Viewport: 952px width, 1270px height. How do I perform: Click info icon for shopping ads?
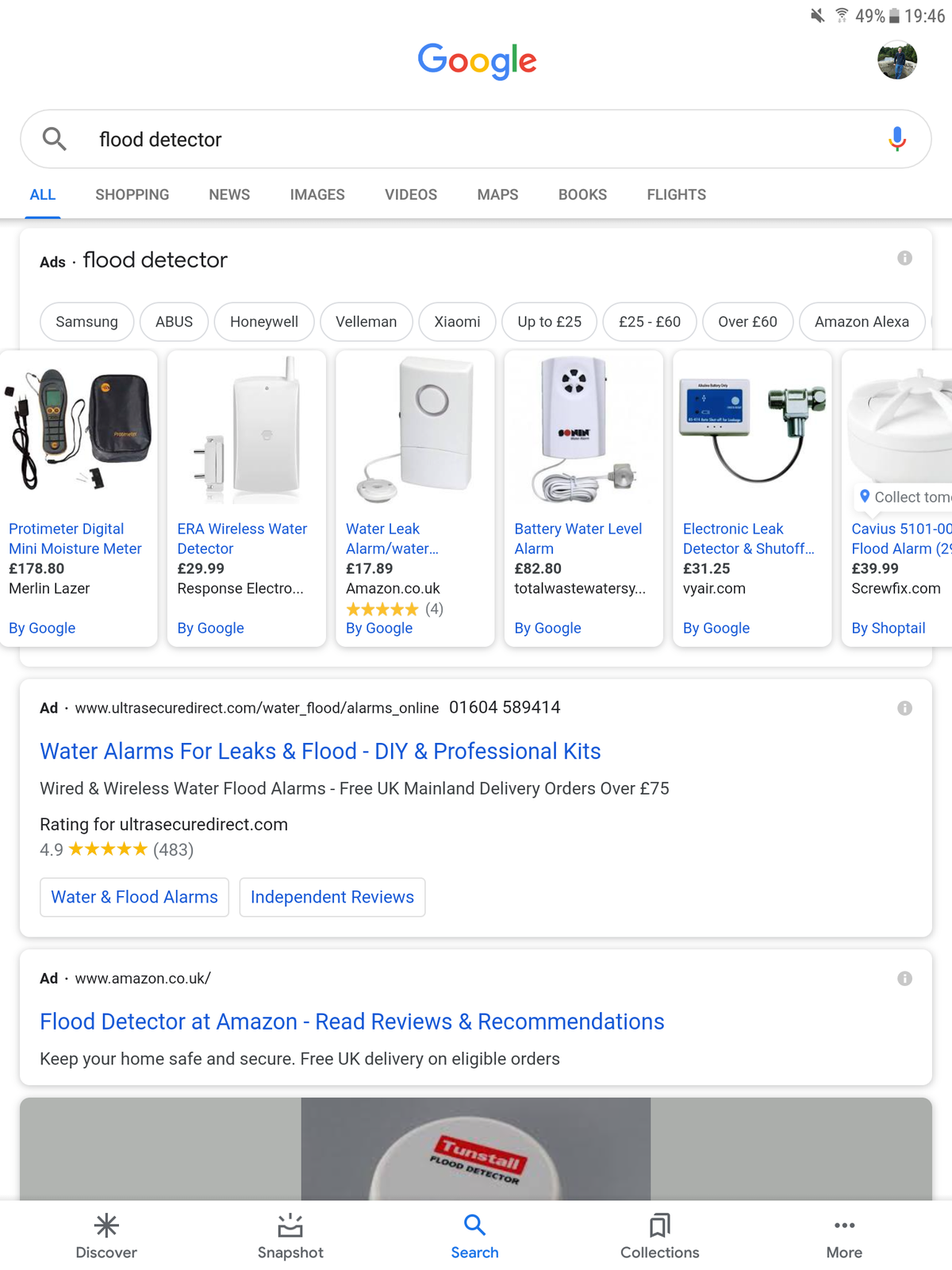coord(904,258)
